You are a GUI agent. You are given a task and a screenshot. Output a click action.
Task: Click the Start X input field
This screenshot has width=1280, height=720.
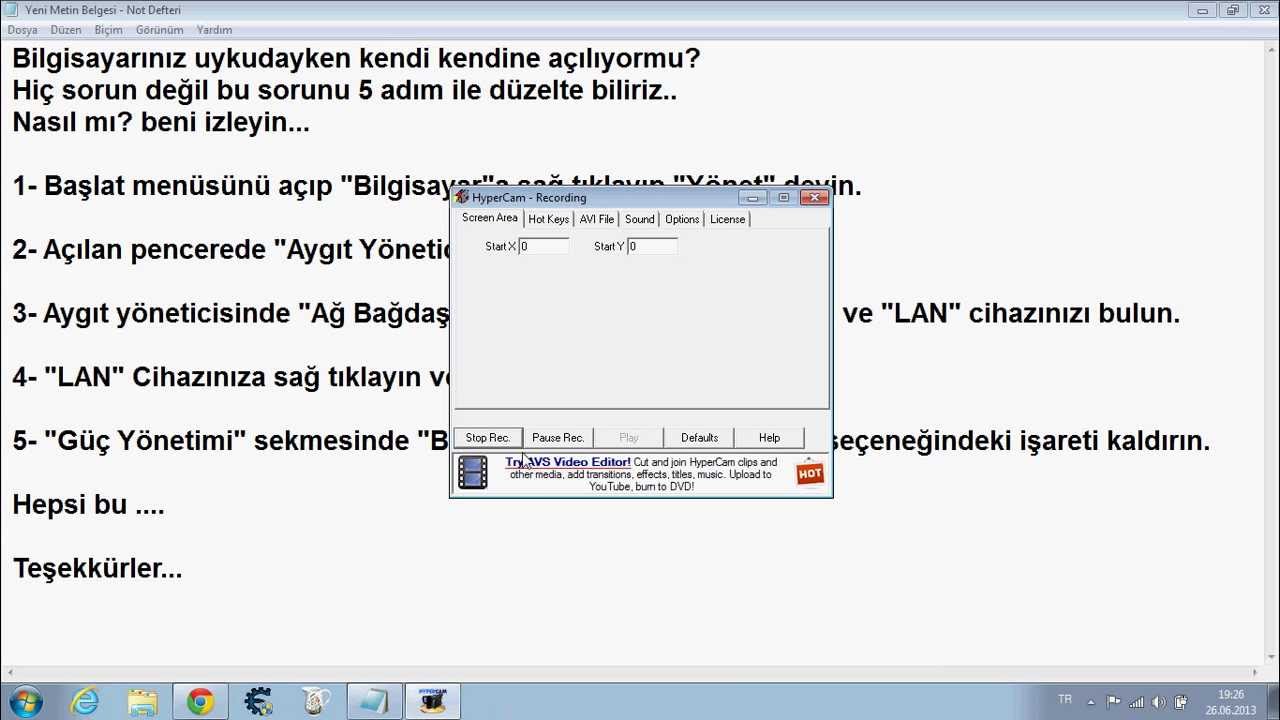point(544,246)
